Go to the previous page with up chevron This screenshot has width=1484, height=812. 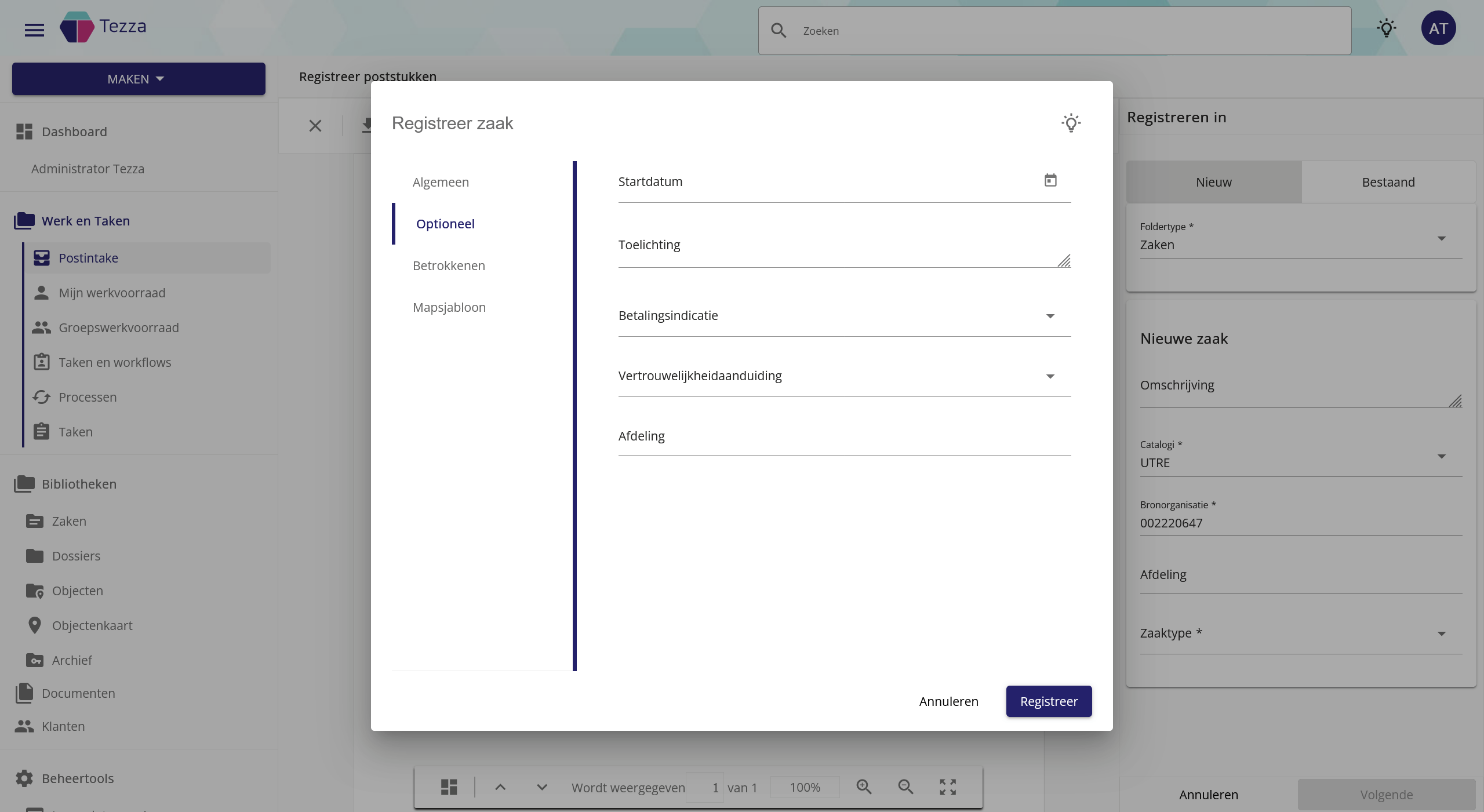click(x=500, y=787)
